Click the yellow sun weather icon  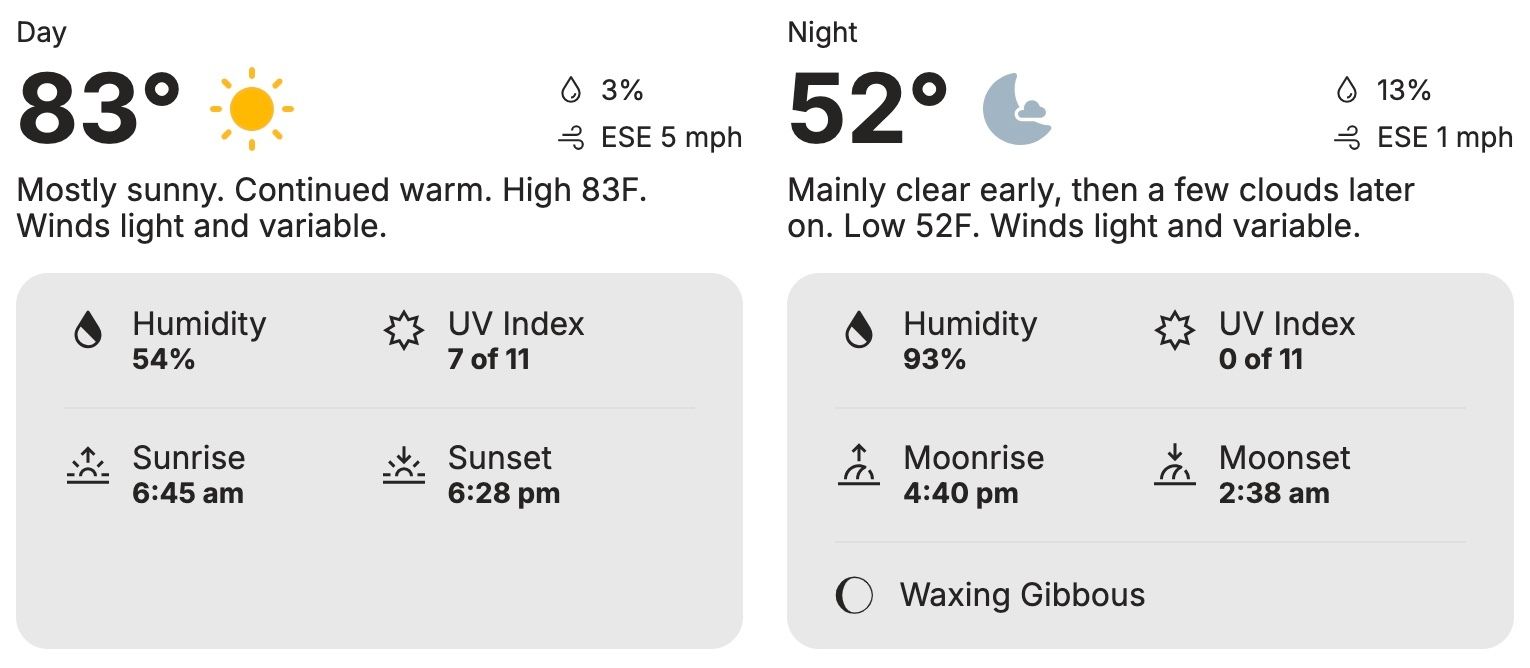(x=251, y=109)
